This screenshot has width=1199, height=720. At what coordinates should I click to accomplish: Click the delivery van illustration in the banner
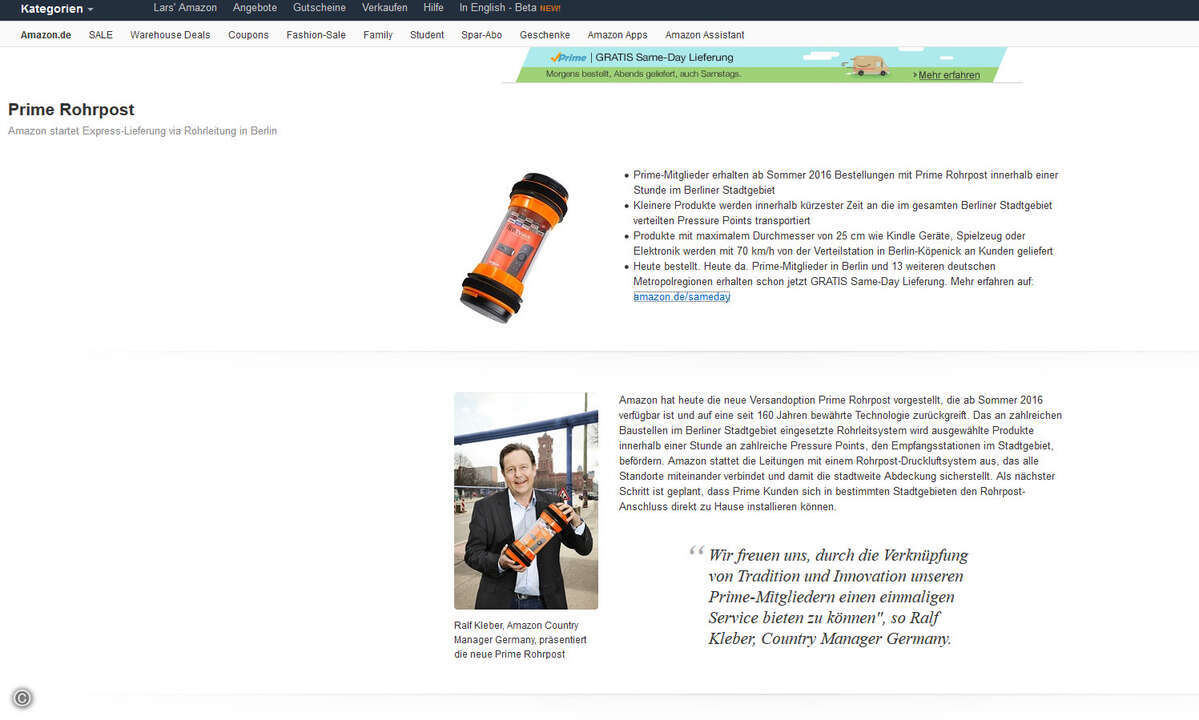click(x=866, y=66)
